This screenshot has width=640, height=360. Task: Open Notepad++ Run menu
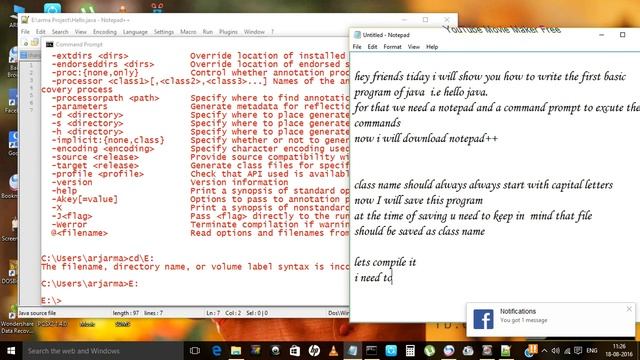(x=208, y=32)
